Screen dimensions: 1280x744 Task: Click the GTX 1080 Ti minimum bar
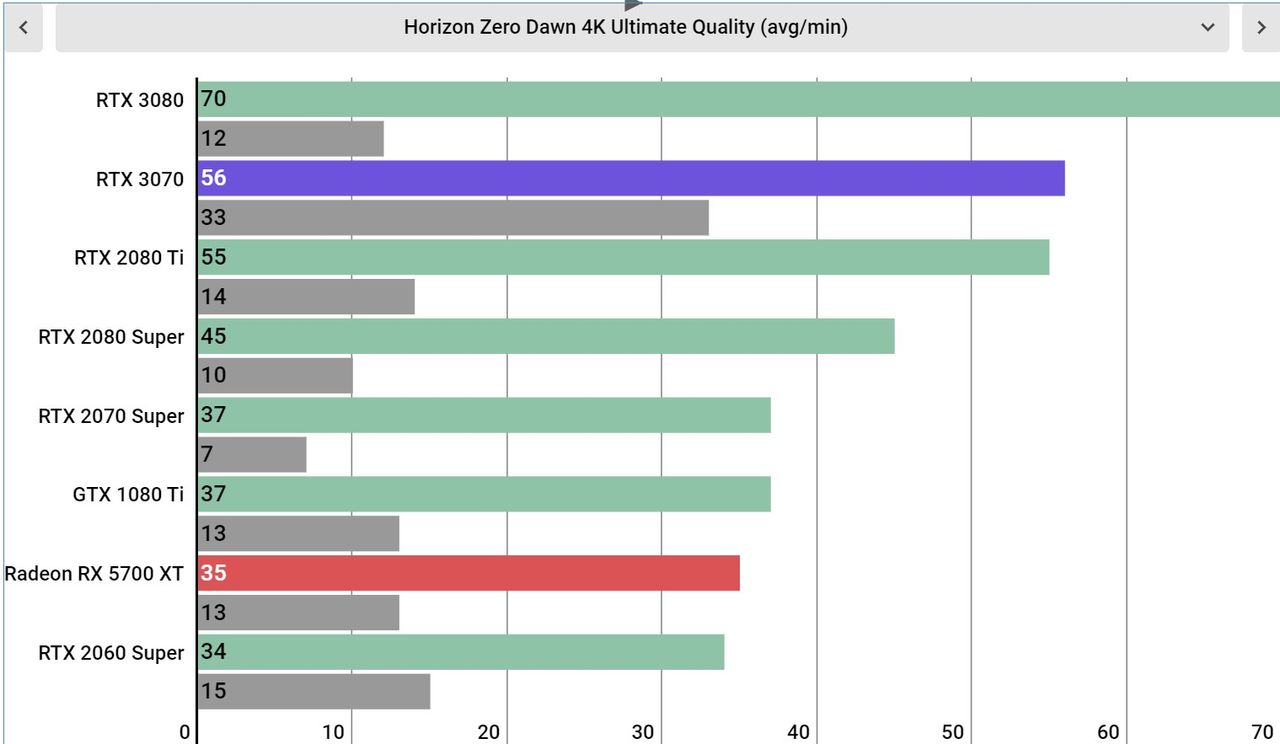(x=299, y=533)
